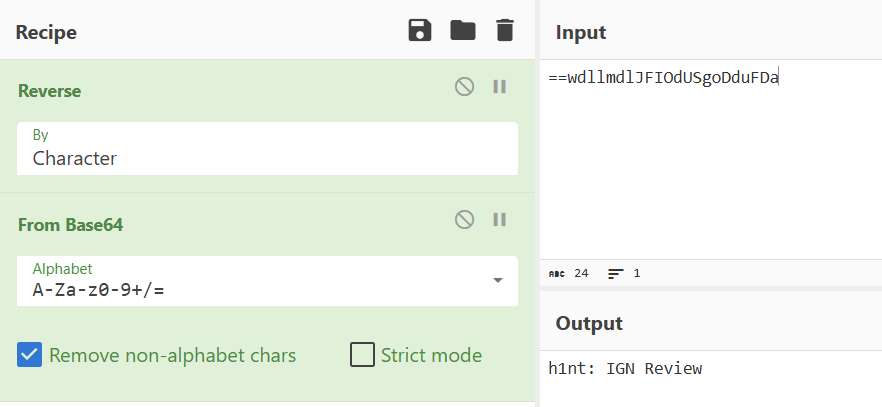Image resolution: width=882 pixels, height=407 pixels.
Task: Disable the From Base64 operation
Action: tap(464, 220)
